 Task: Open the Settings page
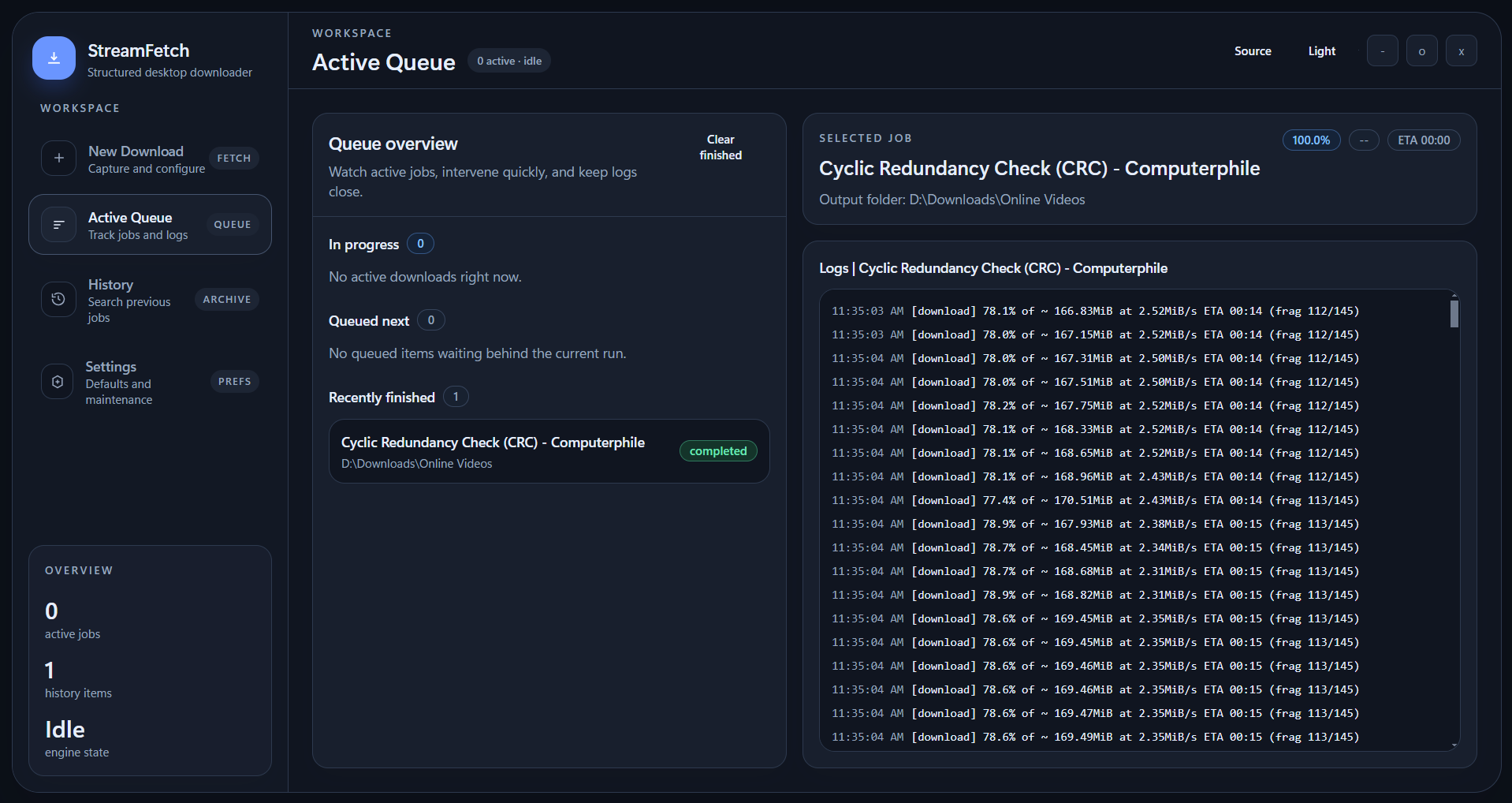tap(150, 382)
